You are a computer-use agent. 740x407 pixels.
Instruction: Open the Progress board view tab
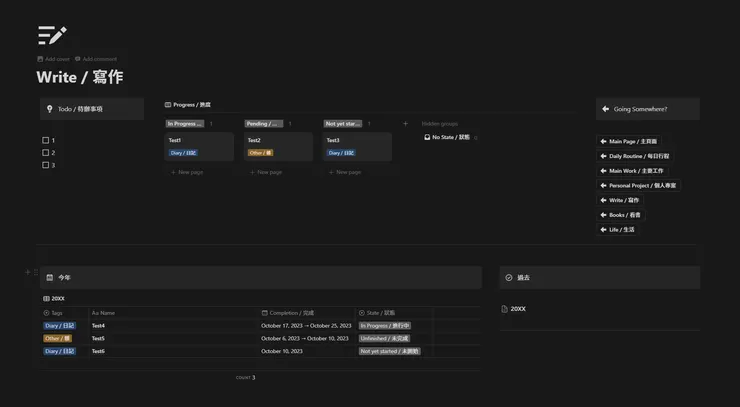(188, 105)
